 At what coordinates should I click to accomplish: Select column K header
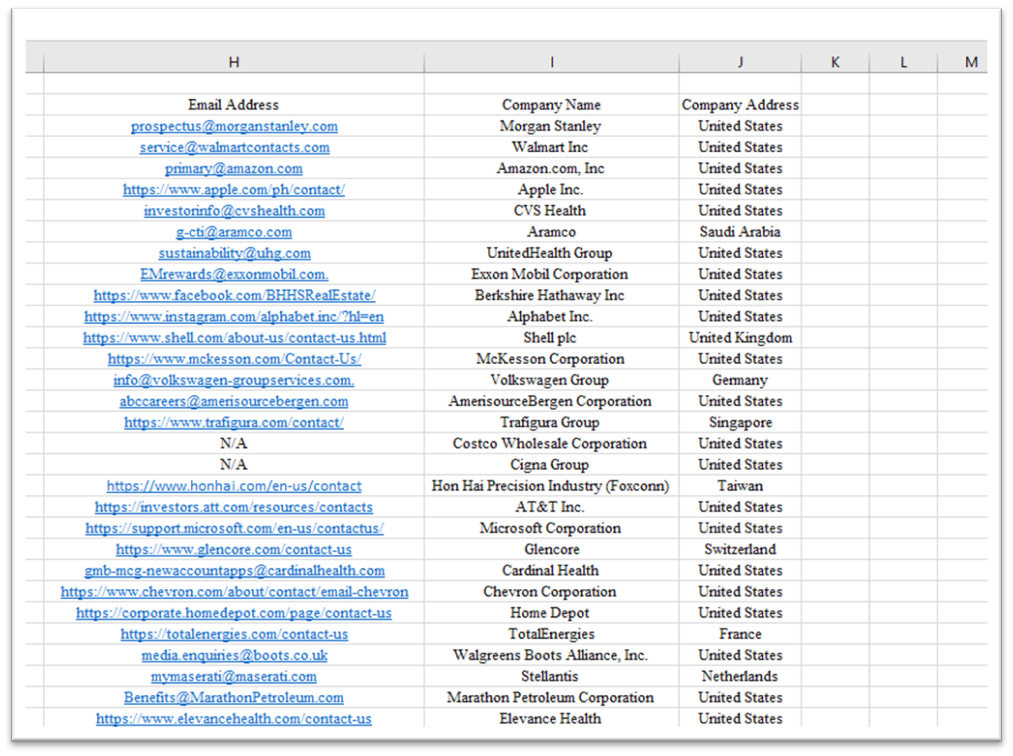(835, 62)
